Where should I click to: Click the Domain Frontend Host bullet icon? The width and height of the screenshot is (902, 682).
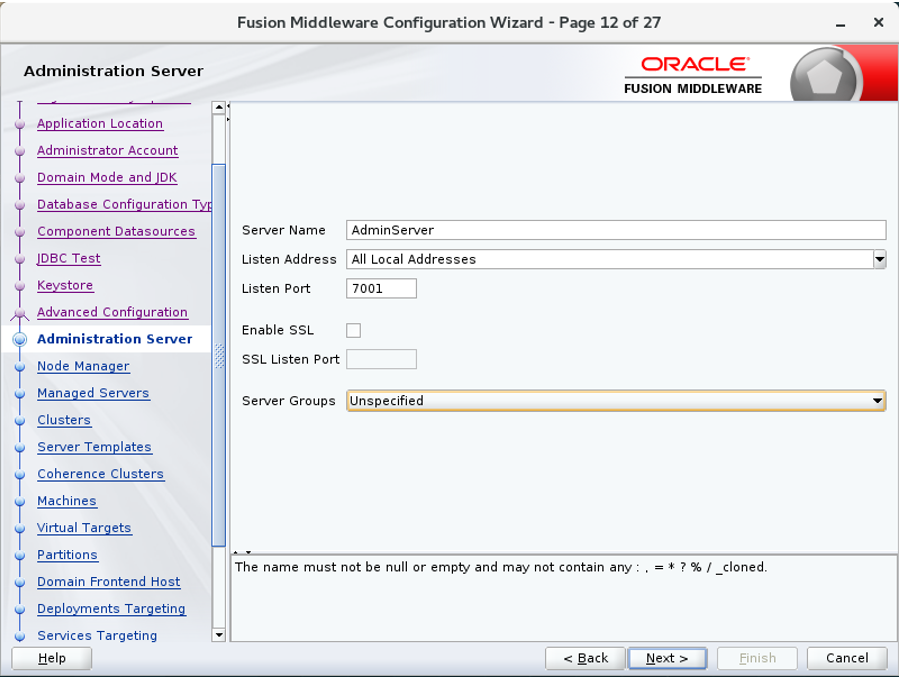(x=20, y=583)
